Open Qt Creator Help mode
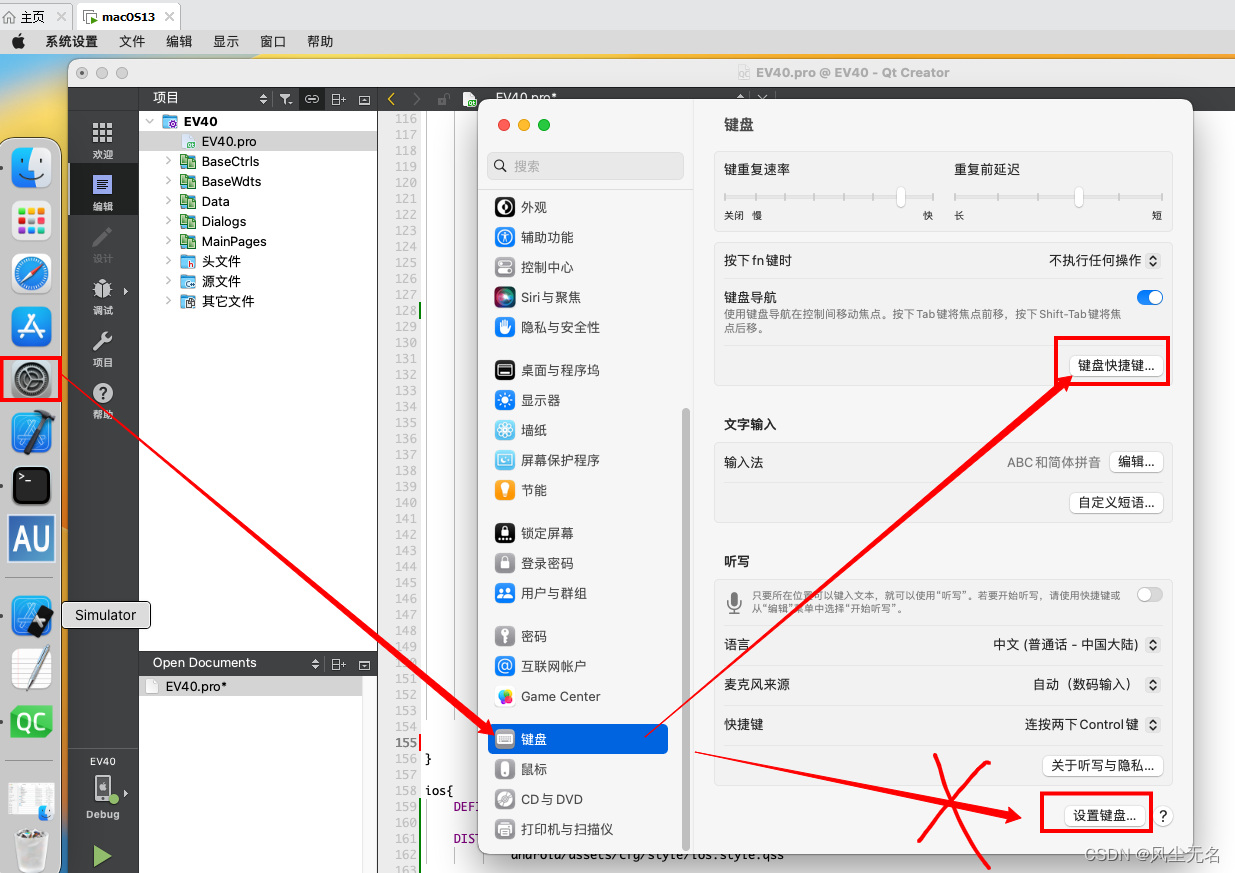The image size is (1235, 873). pyautogui.click(x=103, y=400)
